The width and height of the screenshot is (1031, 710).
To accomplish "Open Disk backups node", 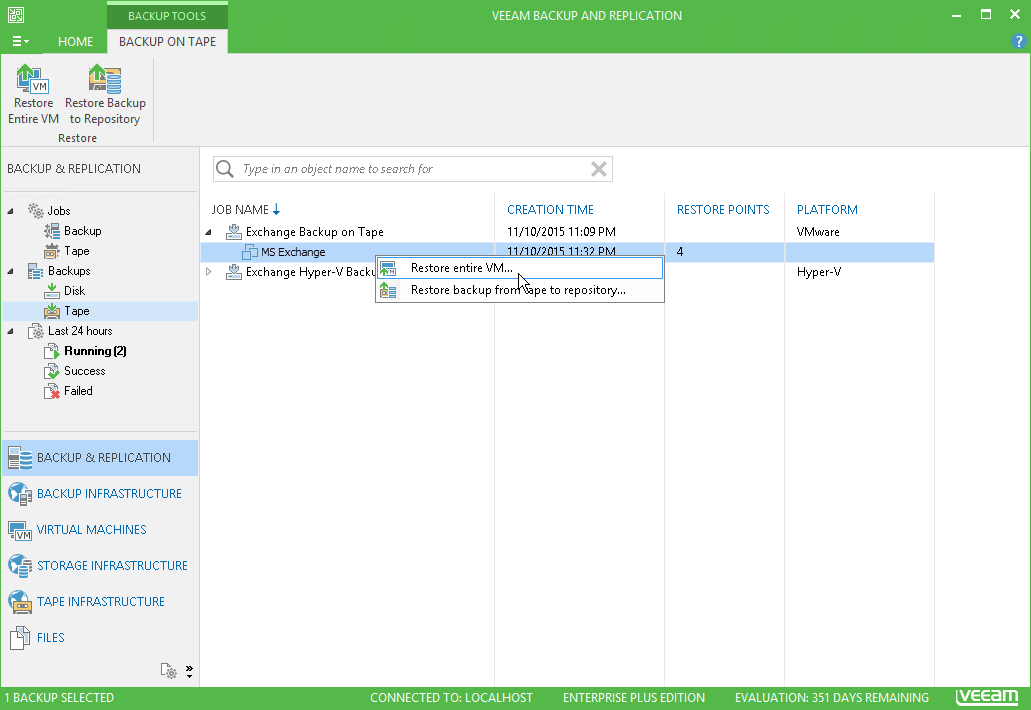I will 74,291.
